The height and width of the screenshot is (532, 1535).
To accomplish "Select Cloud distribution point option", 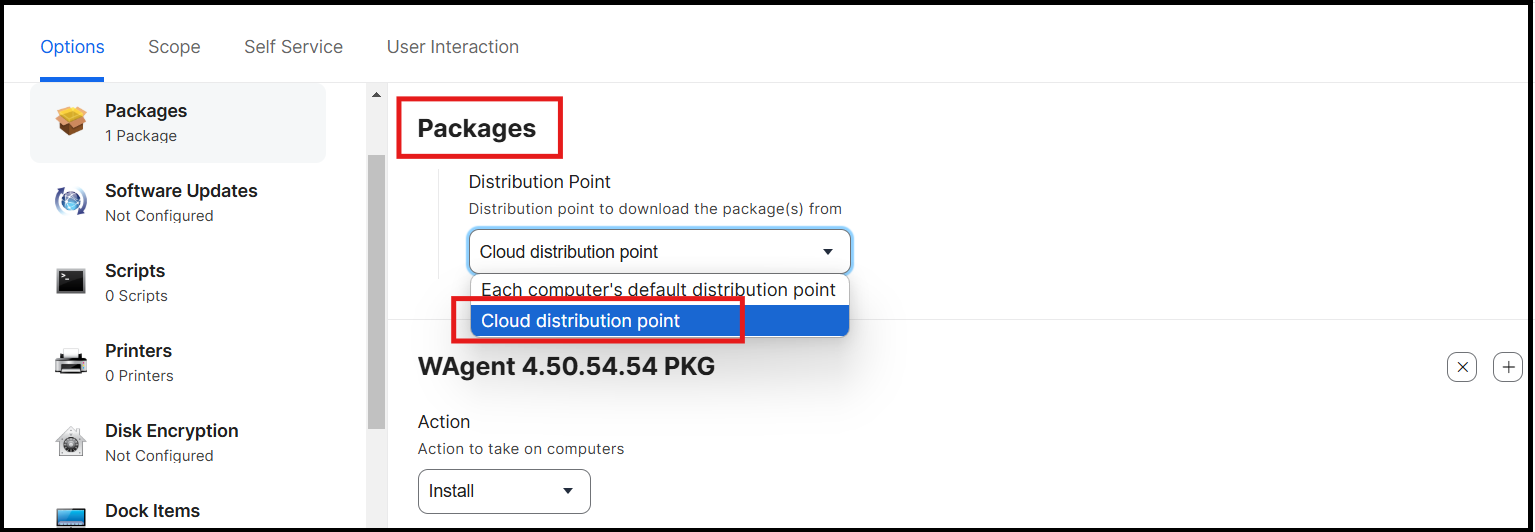I will (x=659, y=321).
